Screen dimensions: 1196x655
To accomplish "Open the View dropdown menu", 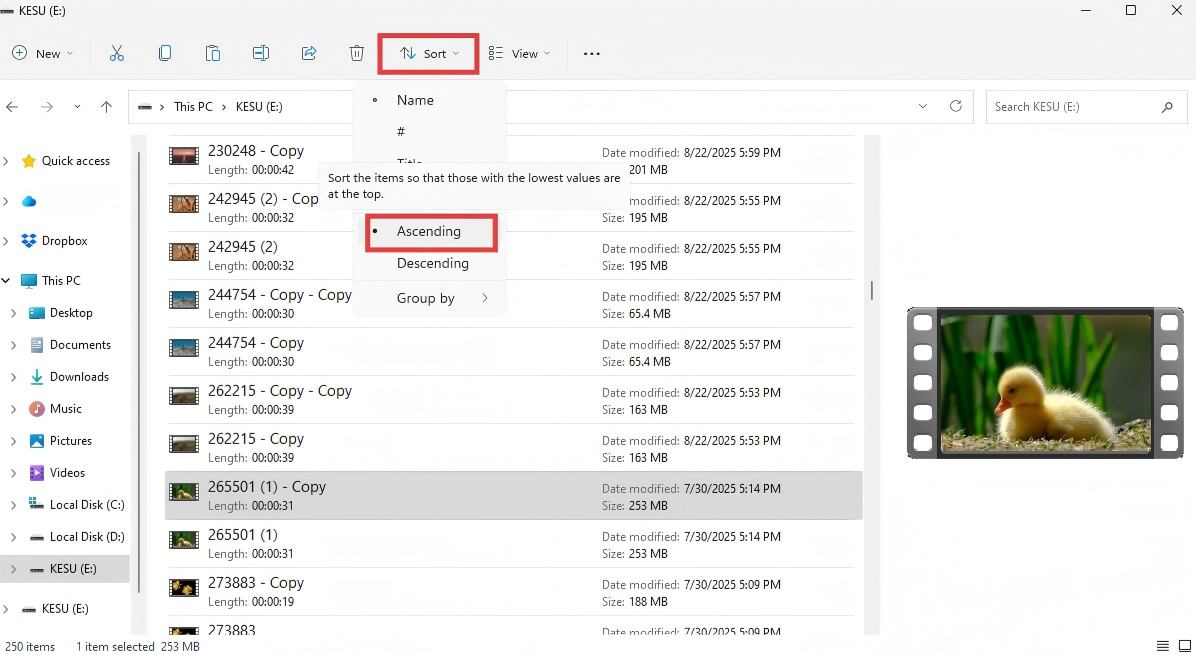I will click(x=519, y=54).
